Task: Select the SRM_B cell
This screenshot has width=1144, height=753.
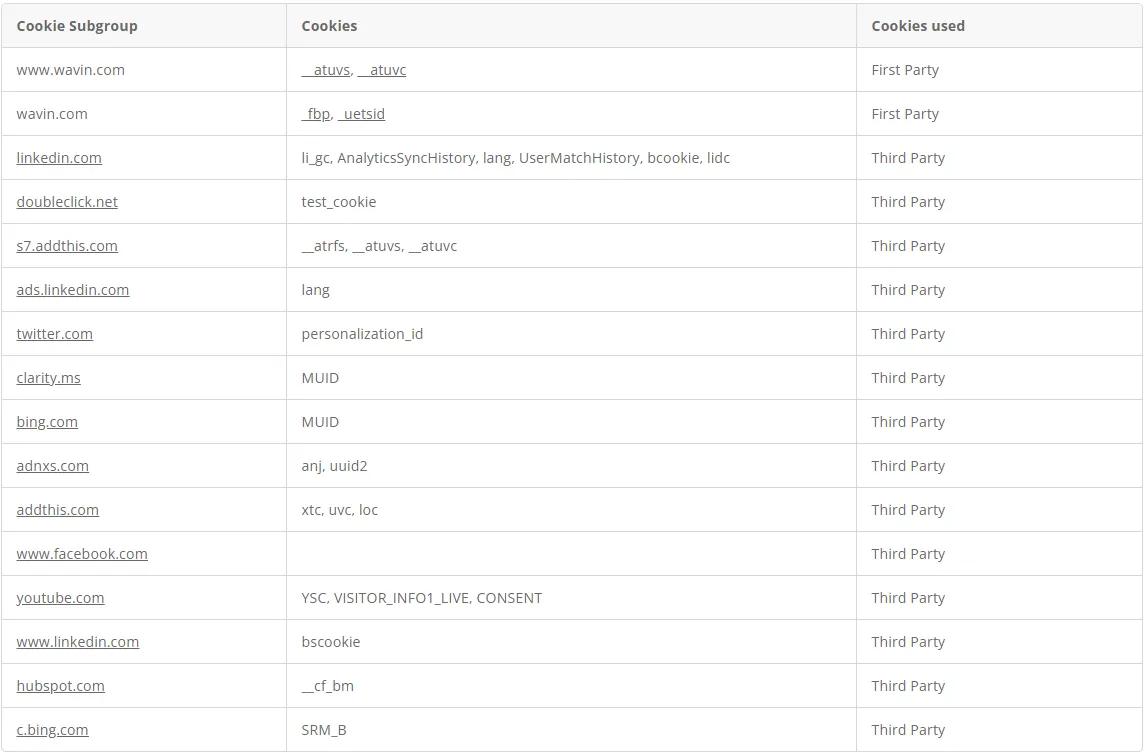Action: click(571, 730)
